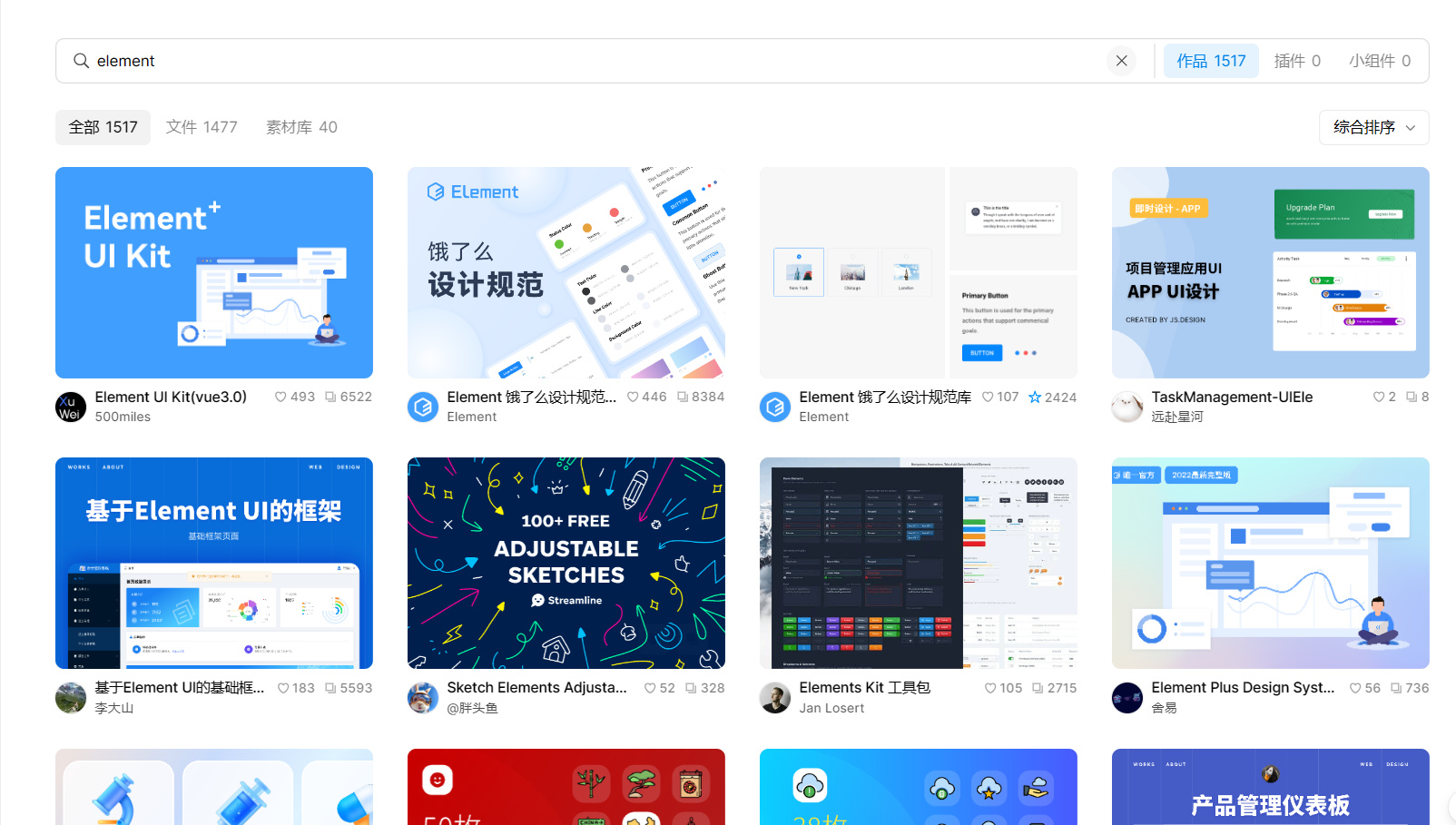
Task: Click heart icon beside 107
Action: point(988,397)
